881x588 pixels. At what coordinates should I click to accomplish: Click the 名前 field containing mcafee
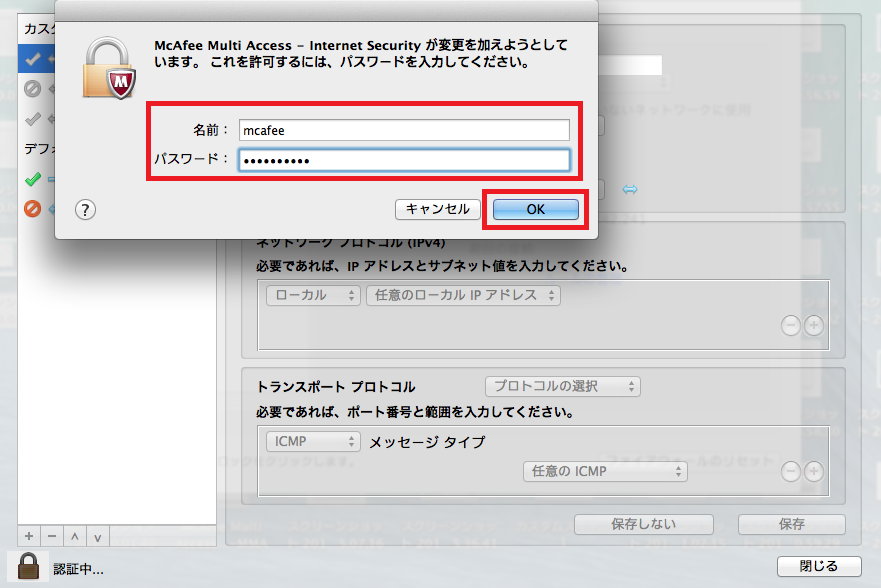tap(404, 130)
